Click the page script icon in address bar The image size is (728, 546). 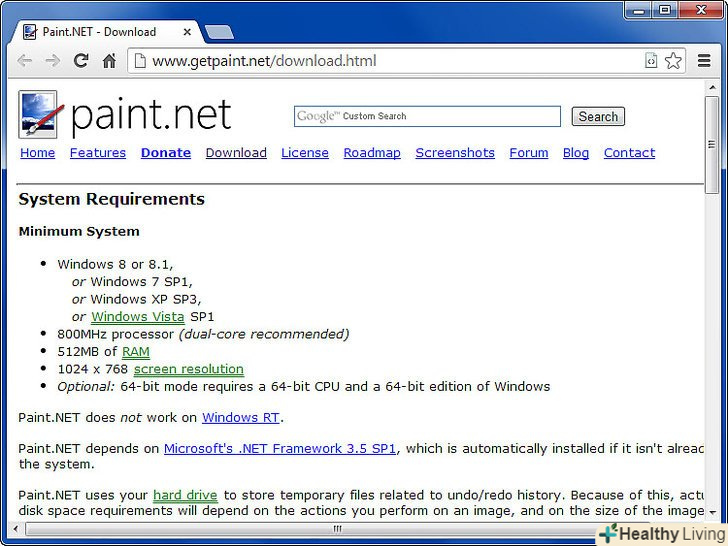tap(651, 61)
